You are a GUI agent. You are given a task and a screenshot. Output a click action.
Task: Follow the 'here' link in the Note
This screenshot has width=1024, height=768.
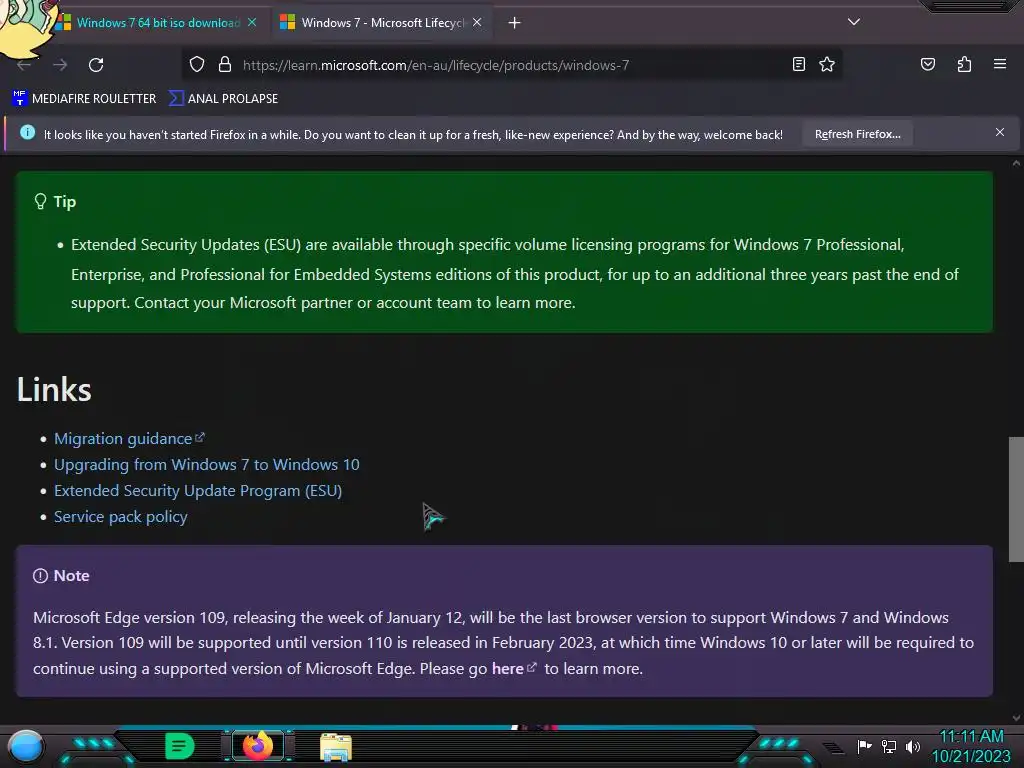(514, 669)
